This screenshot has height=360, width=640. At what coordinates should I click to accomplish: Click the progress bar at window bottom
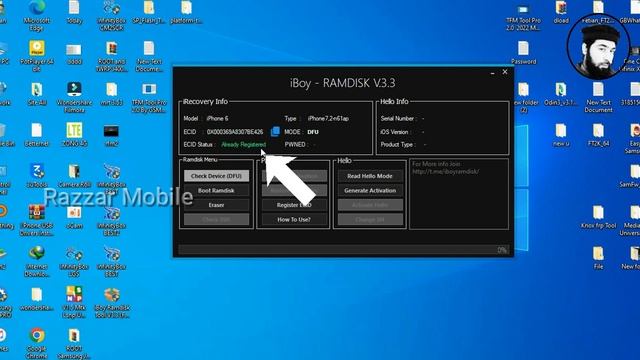343,249
